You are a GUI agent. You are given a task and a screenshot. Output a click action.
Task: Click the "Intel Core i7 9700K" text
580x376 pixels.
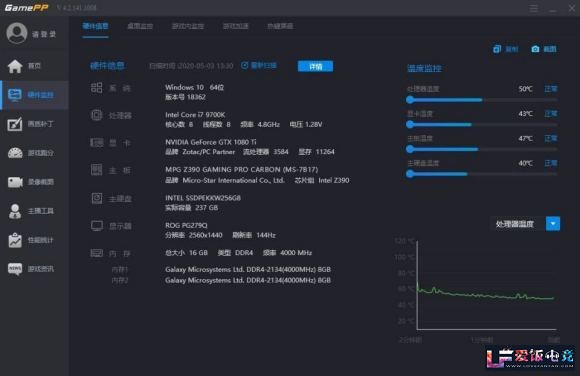pyautogui.click(x=195, y=115)
